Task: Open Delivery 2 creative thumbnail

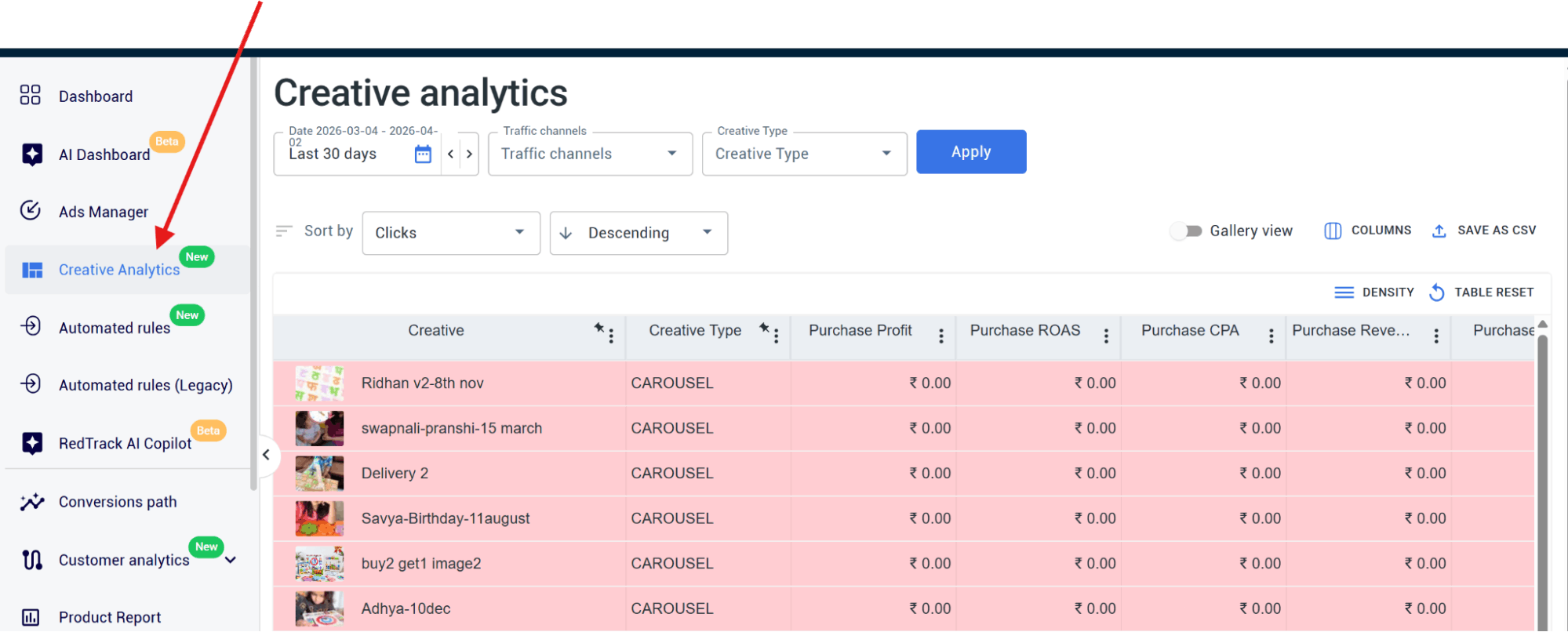Action: click(319, 474)
